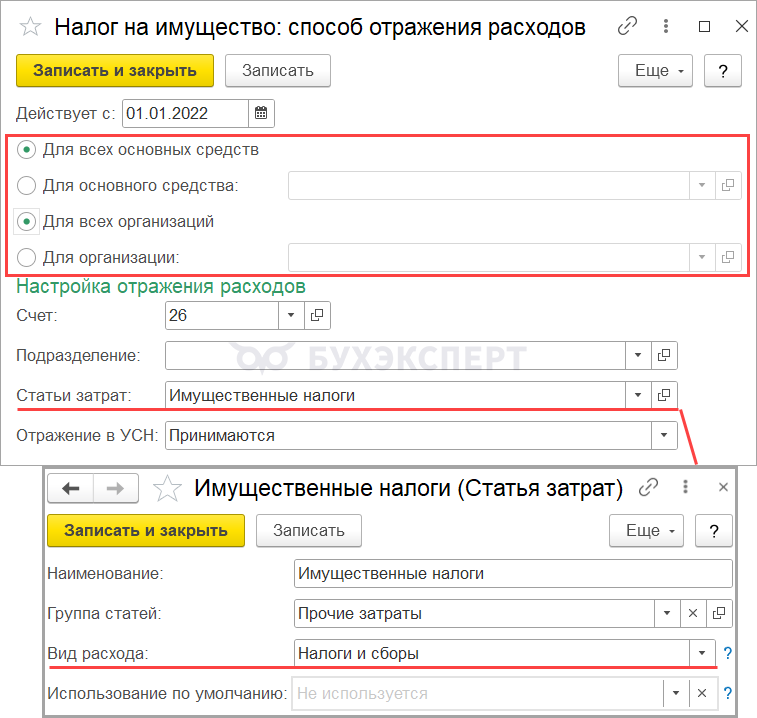
Task: Click Записать и закрыть in tax window
Action: tap(115, 71)
